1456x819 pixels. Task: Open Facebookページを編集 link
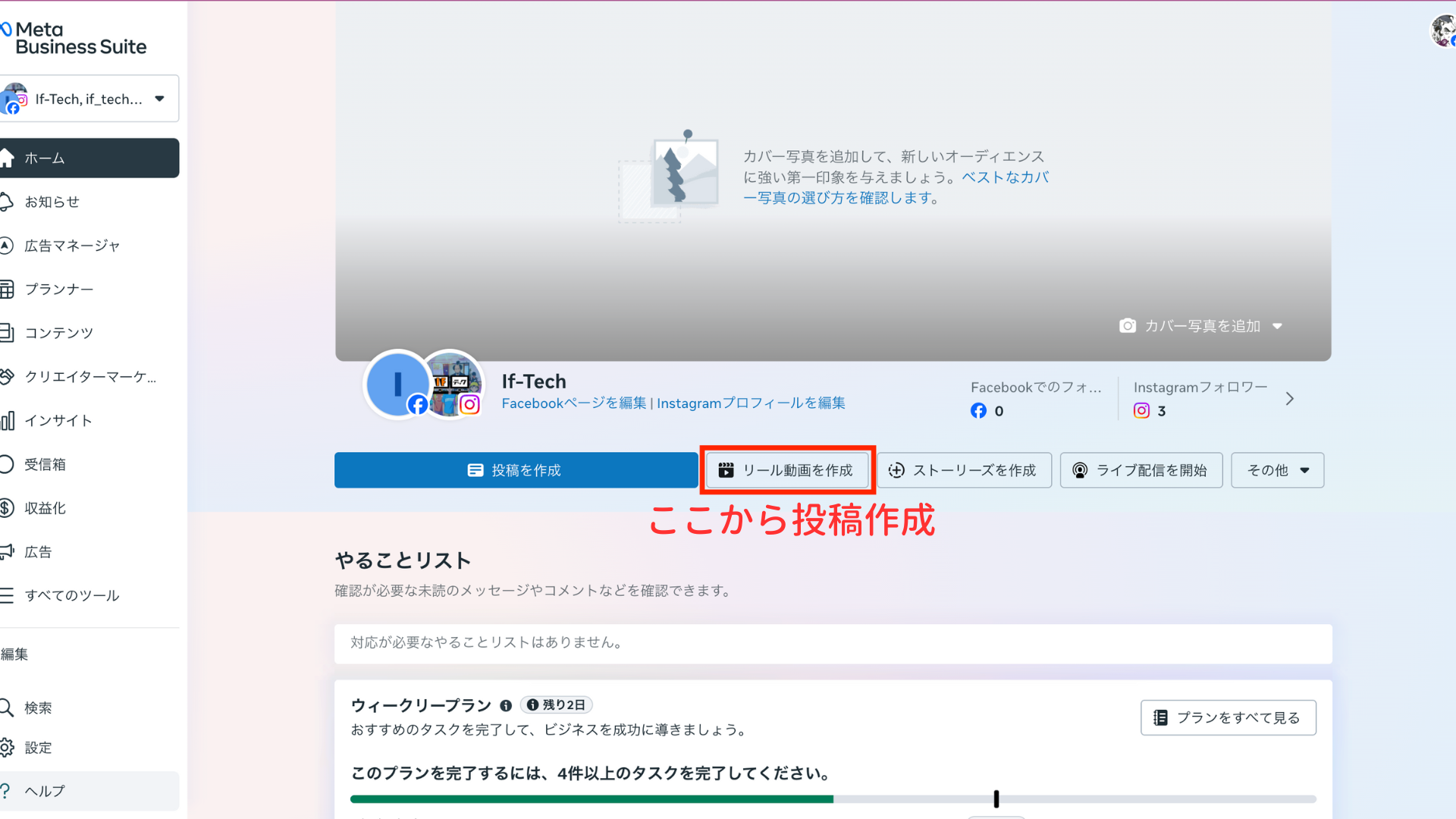point(573,403)
